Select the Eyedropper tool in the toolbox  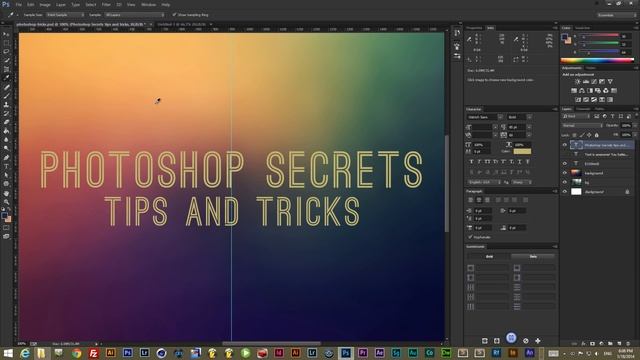6,78
